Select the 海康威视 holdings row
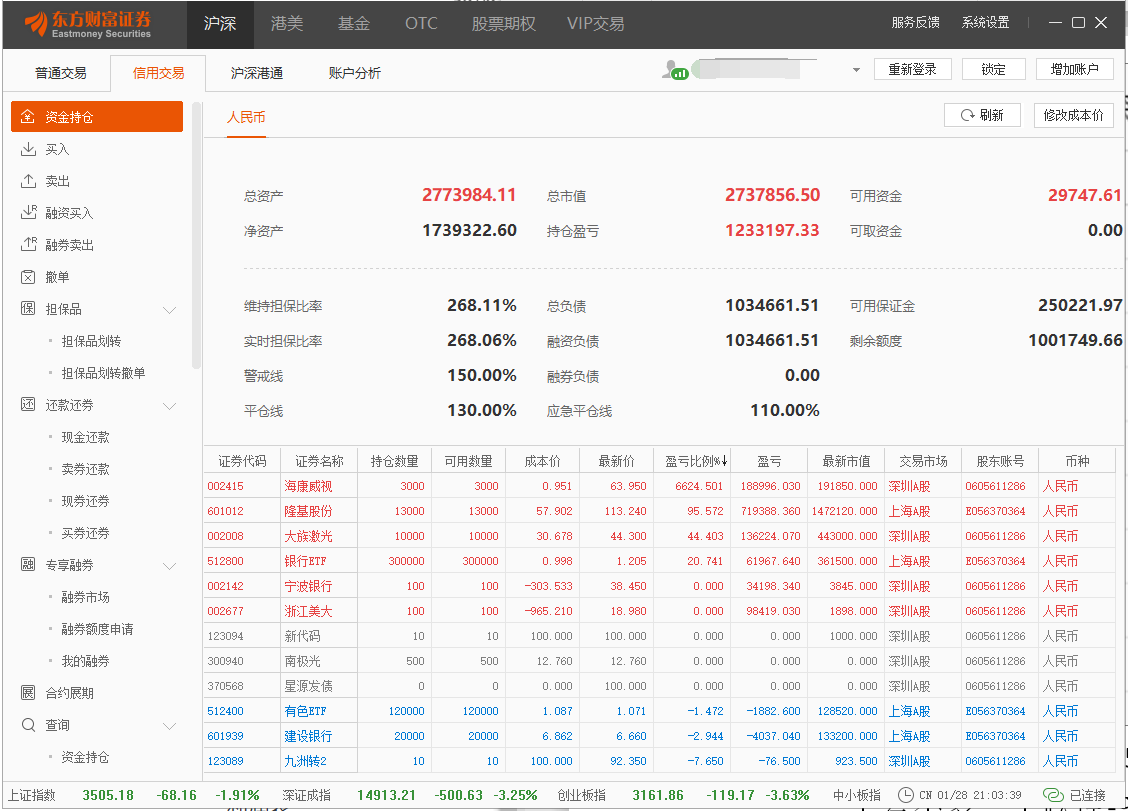 coord(659,486)
